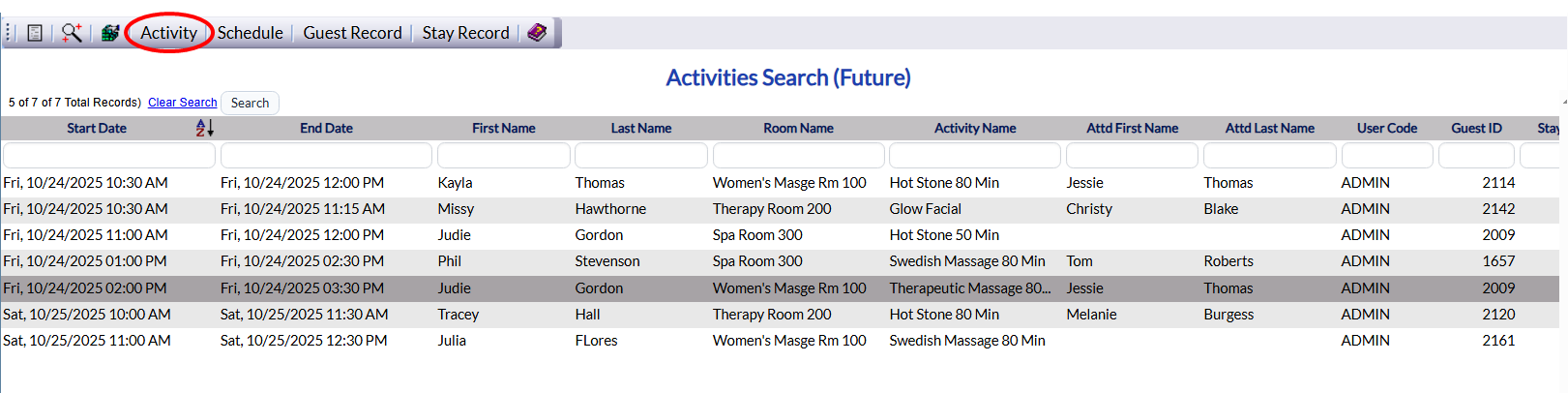Screen dimensions: 1568x393
Task: Open the Activity toolbar item
Action: [x=168, y=33]
